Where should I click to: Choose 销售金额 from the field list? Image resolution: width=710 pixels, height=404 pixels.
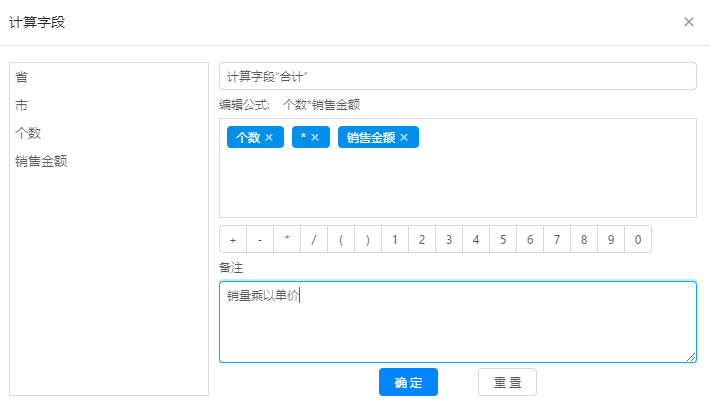click(x=41, y=161)
